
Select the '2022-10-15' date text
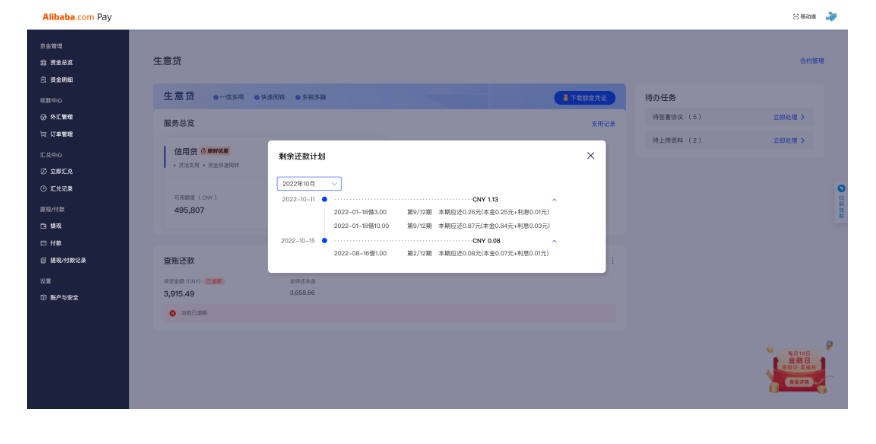[x=298, y=241]
